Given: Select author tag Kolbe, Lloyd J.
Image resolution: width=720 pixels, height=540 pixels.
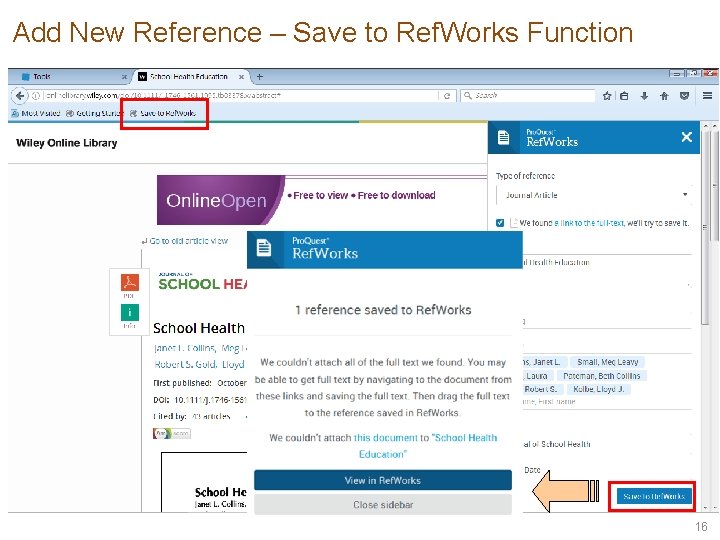Looking at the screenshot, I should (598, 389).
